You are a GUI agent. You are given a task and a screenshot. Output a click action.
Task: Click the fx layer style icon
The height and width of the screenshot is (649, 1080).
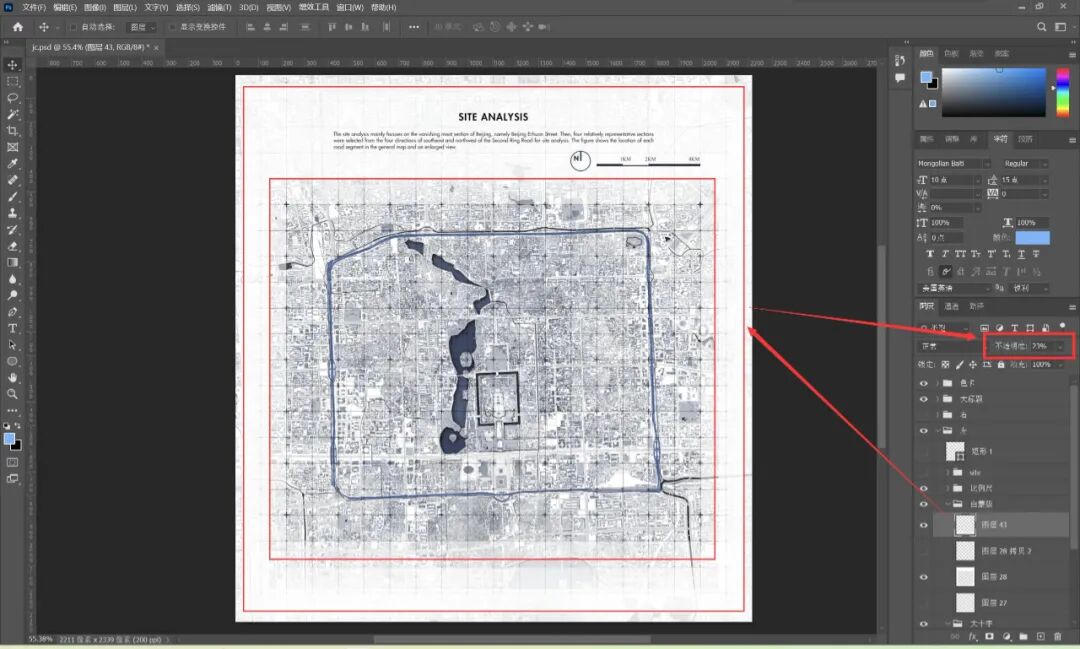973,637
